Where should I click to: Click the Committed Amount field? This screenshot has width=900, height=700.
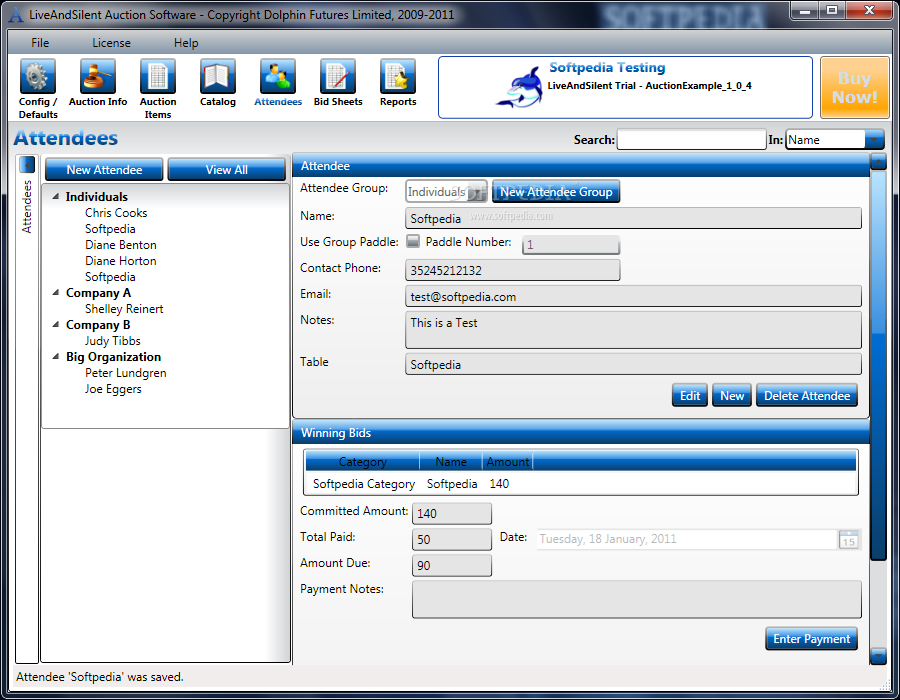point(452,514)
